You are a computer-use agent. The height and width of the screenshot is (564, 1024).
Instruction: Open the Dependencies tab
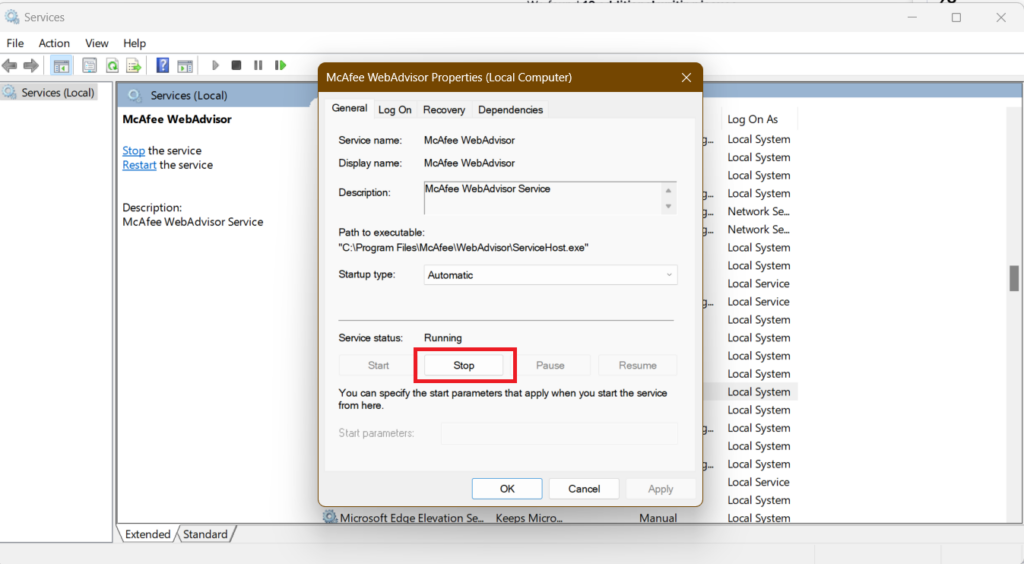click(x=510, y=110)
